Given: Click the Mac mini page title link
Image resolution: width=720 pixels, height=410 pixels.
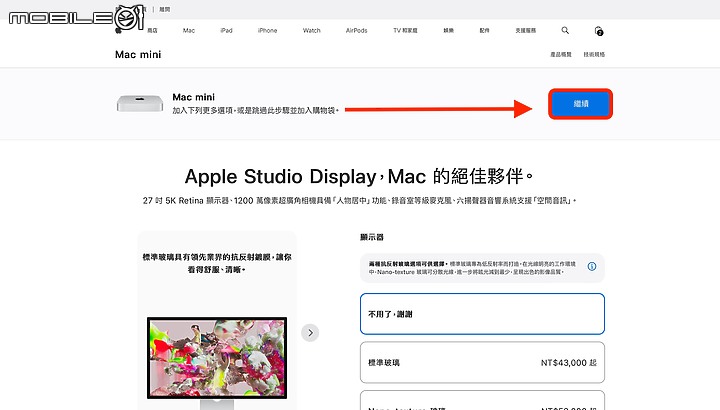Looking at the screenshot, I should pyautogui.click(x=138, y=54).
